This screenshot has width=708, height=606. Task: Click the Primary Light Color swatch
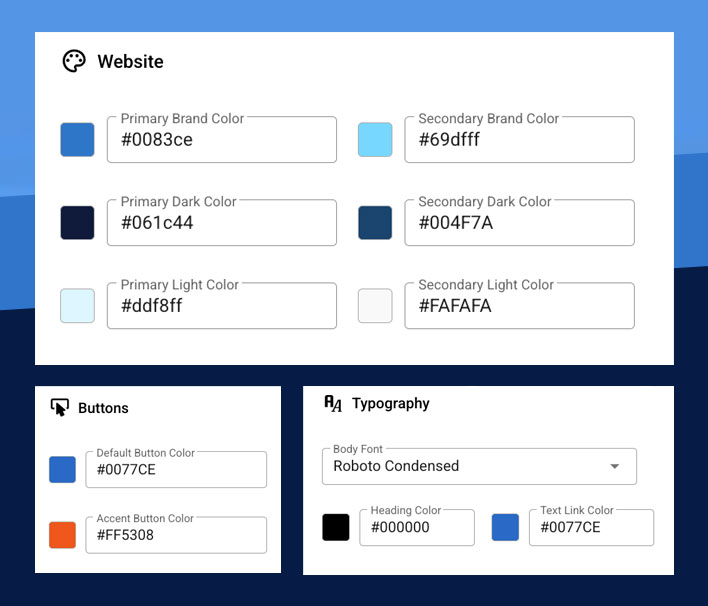[x=78, y=306]
